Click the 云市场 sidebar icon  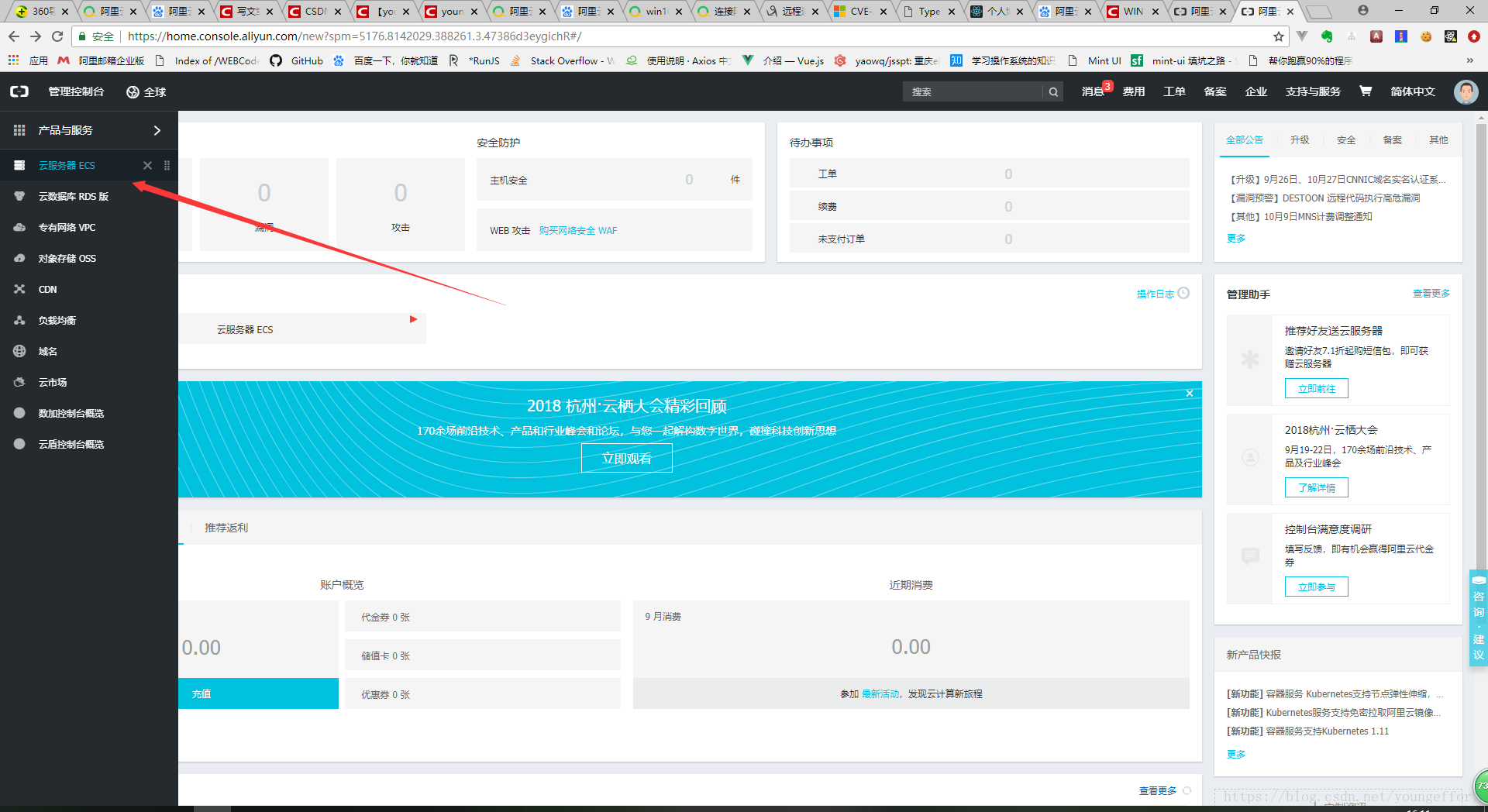click(x=19, y=382)
